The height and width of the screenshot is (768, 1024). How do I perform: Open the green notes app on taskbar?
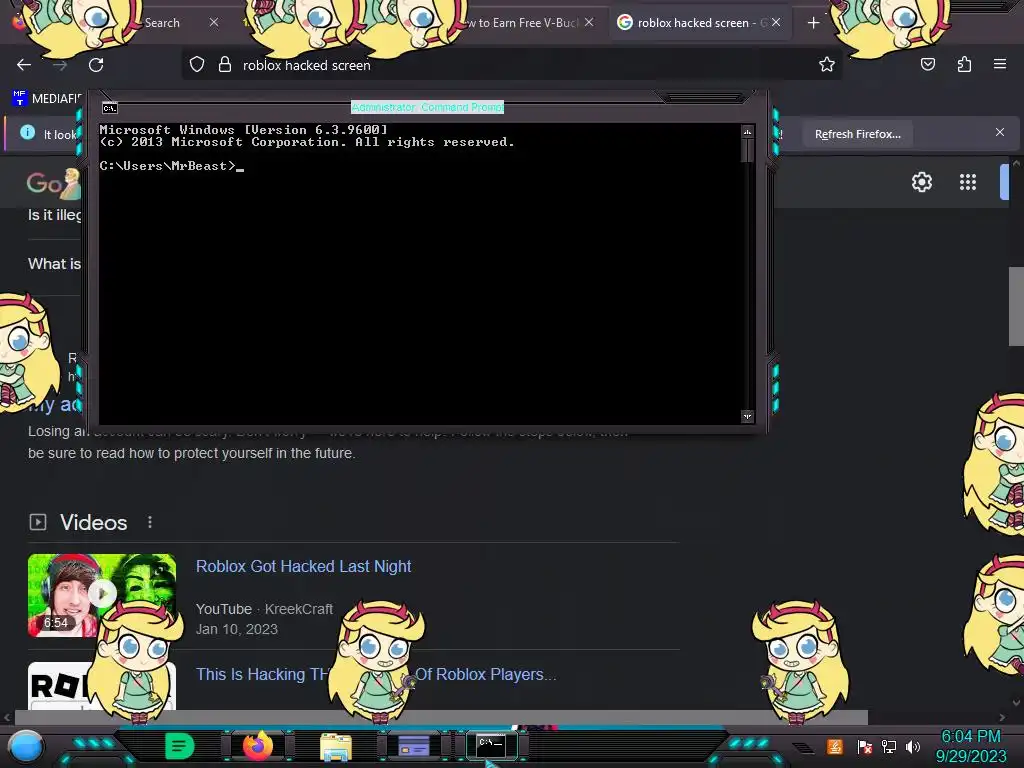[x=179, y=746]
